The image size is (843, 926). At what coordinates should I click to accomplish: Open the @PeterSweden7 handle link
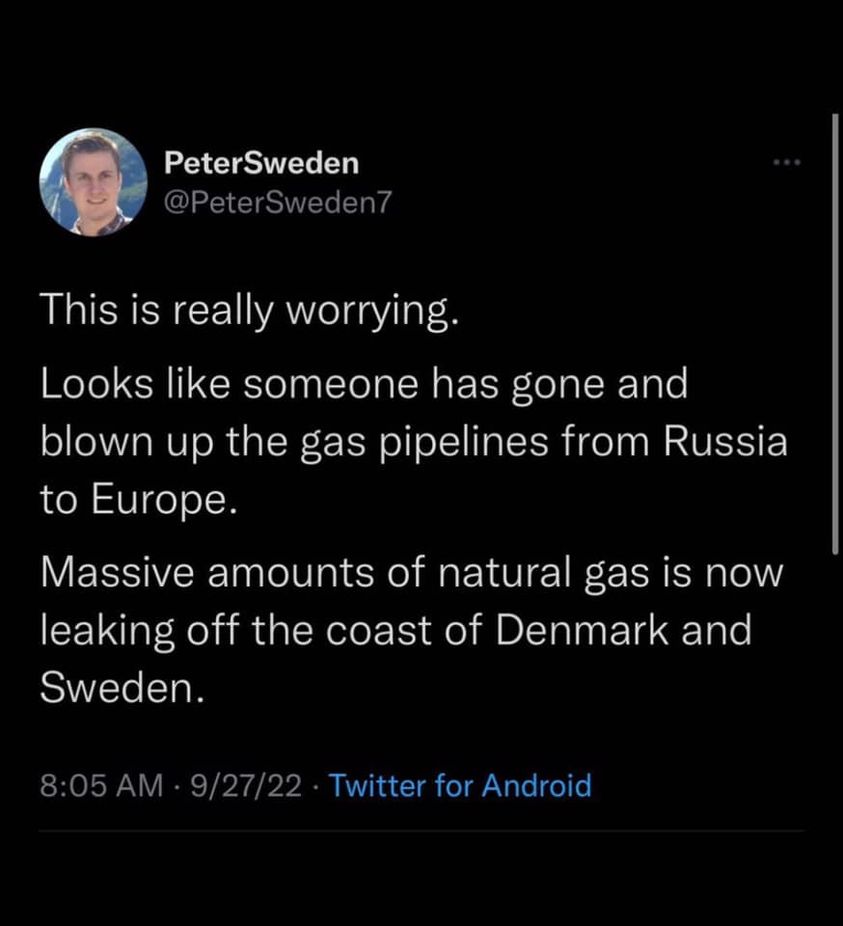[272, 202]
